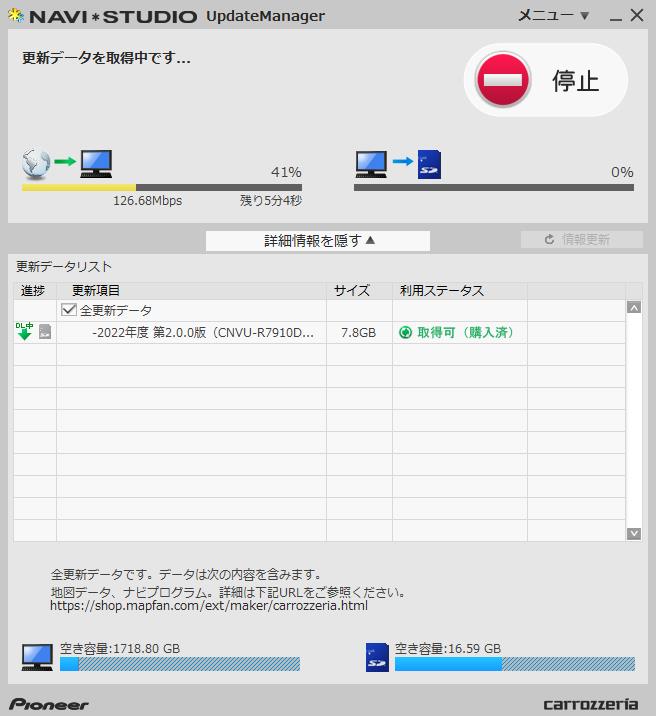The width and height of the screenshot is (656, 716).
Task: Click the 7.8GB size cell
Action: pos(359,332)
